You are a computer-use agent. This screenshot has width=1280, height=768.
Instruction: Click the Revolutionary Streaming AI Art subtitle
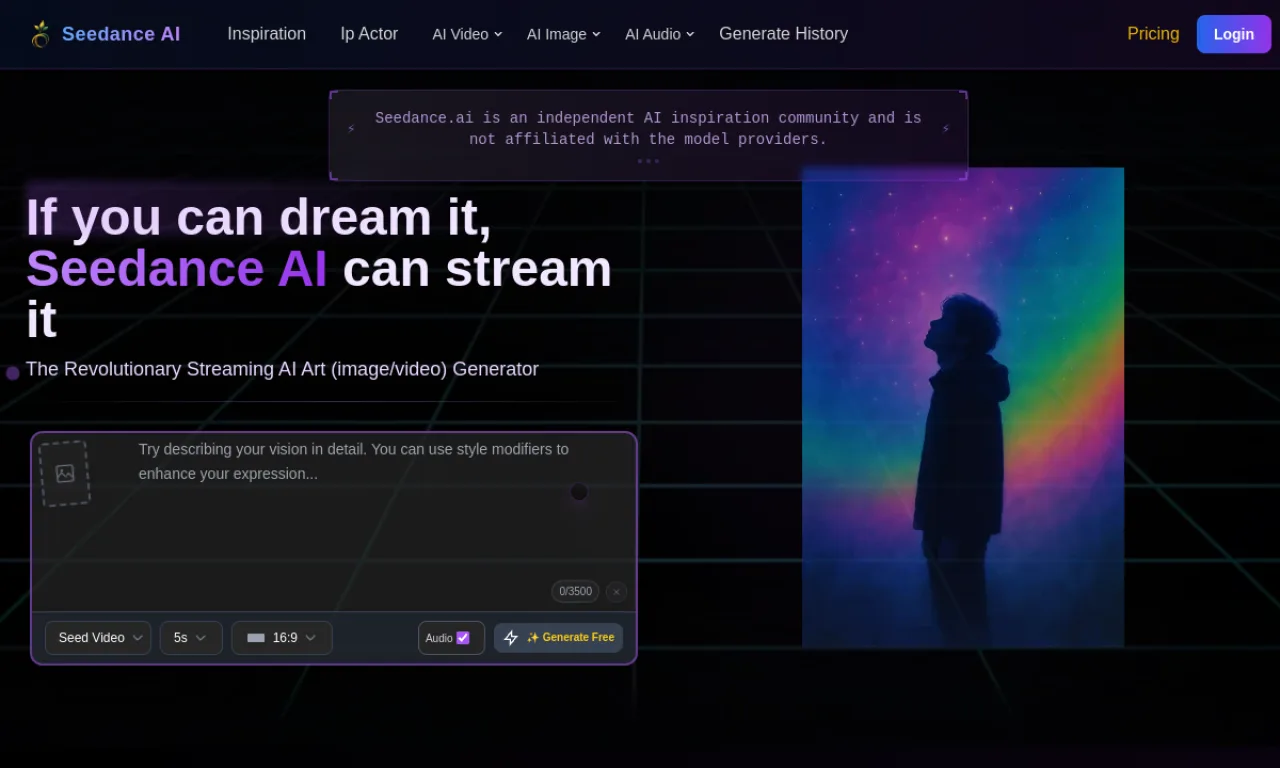282,369
